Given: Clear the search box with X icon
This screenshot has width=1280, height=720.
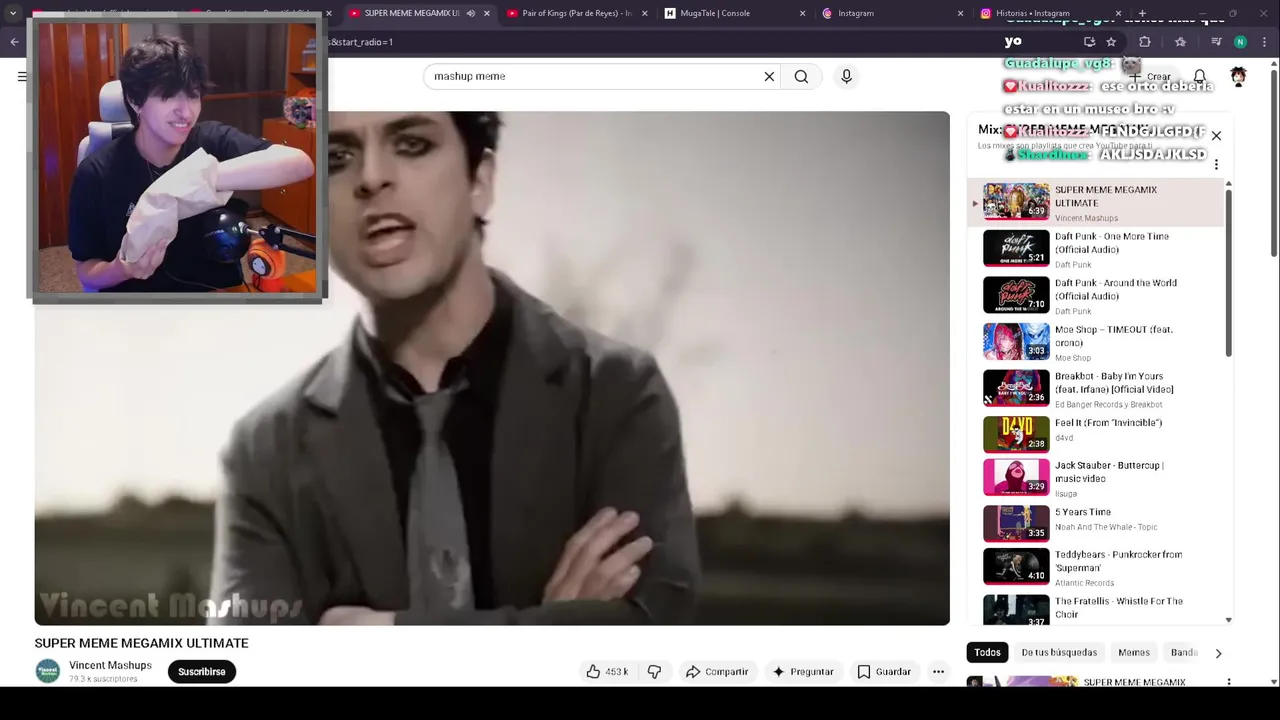Looking at the screenshot, I should click(769, 76).
